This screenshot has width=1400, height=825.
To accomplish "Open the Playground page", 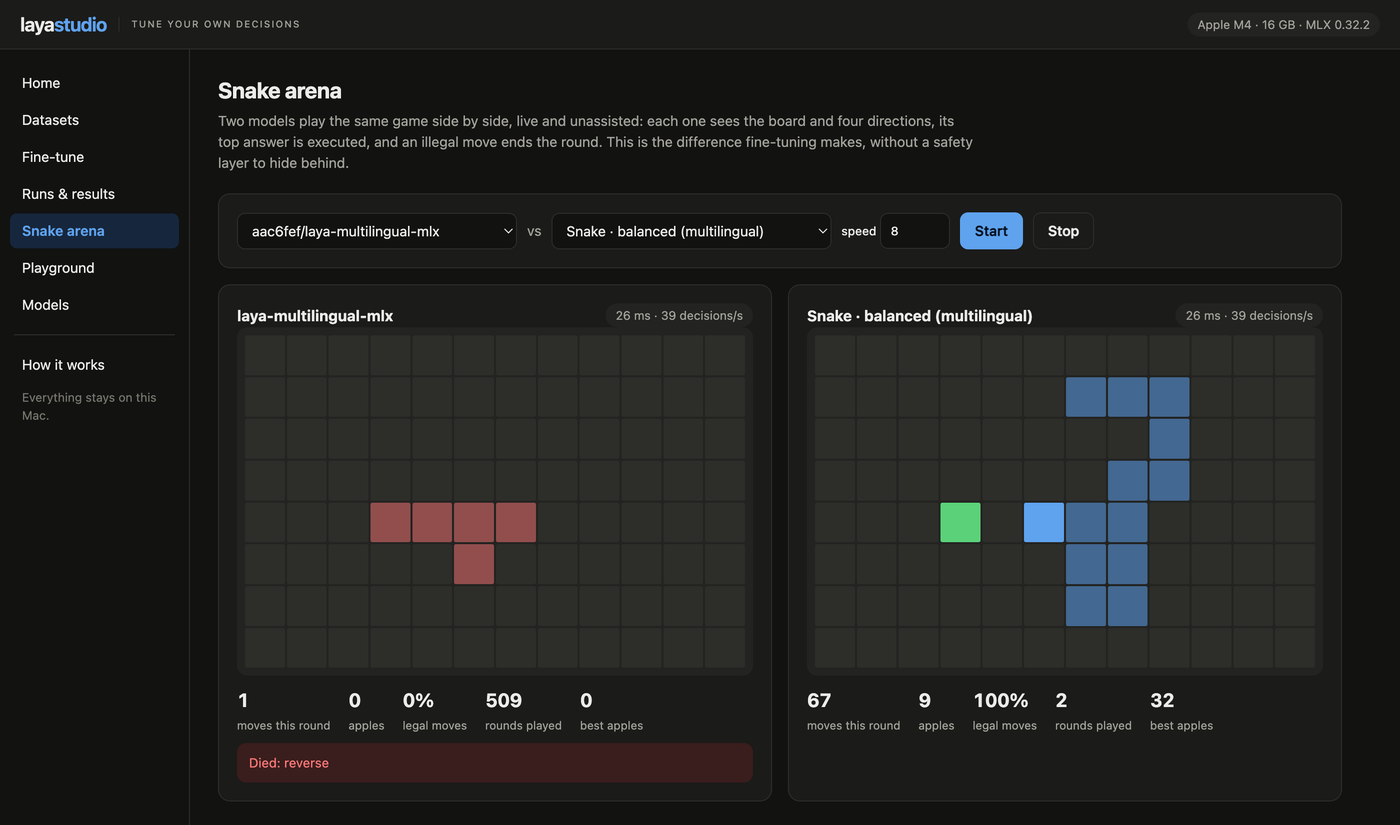I will [x=94, y=268].
